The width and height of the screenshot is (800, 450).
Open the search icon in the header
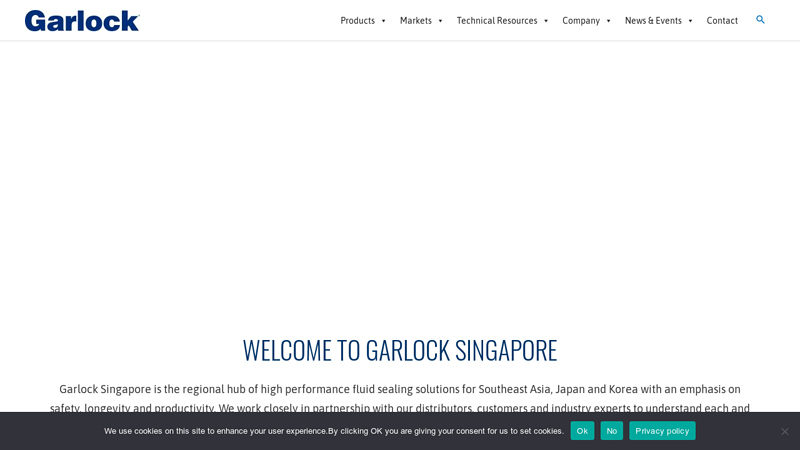(760, 20)
